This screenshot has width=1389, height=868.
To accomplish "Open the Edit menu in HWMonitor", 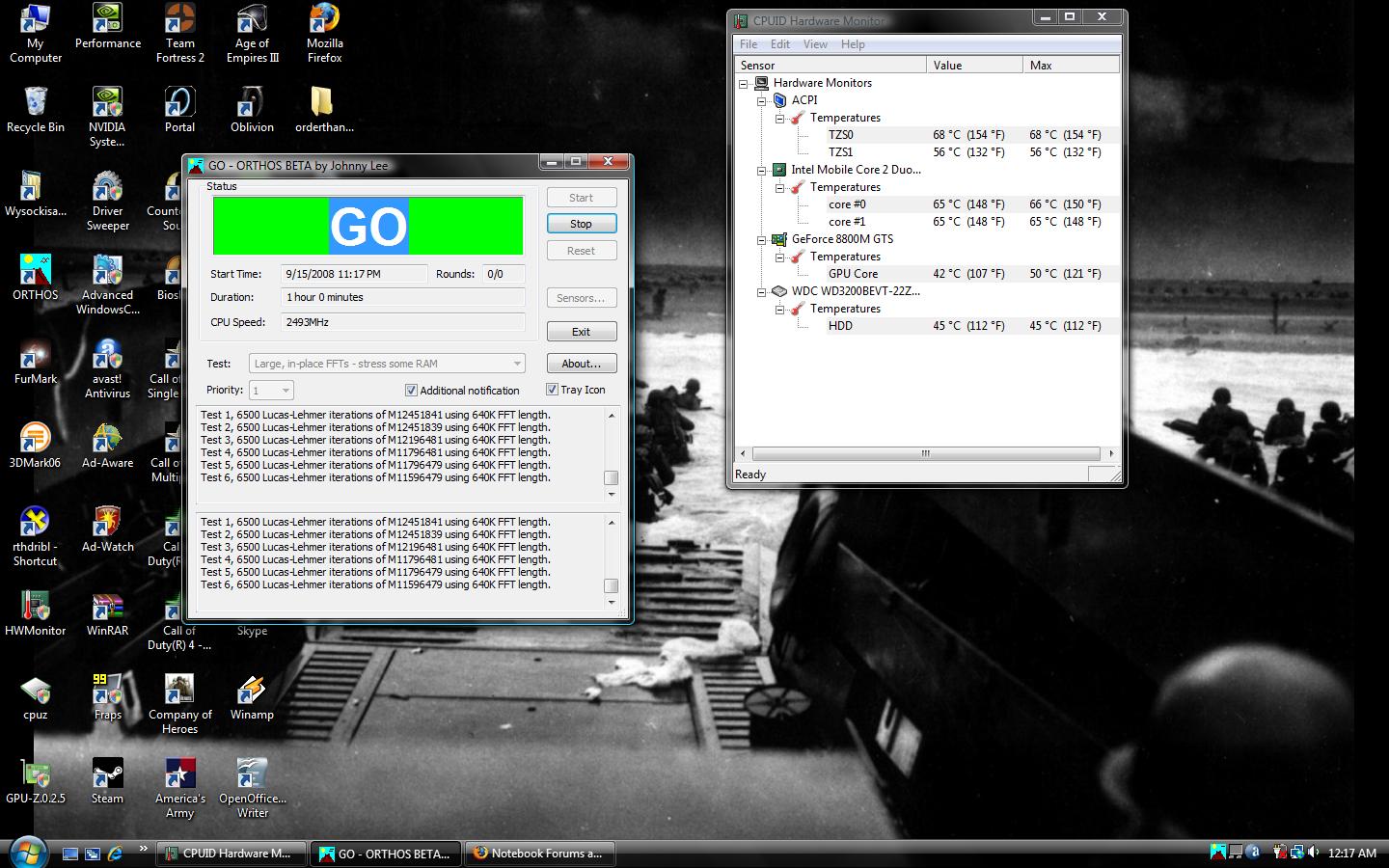I will pos(780,44).
